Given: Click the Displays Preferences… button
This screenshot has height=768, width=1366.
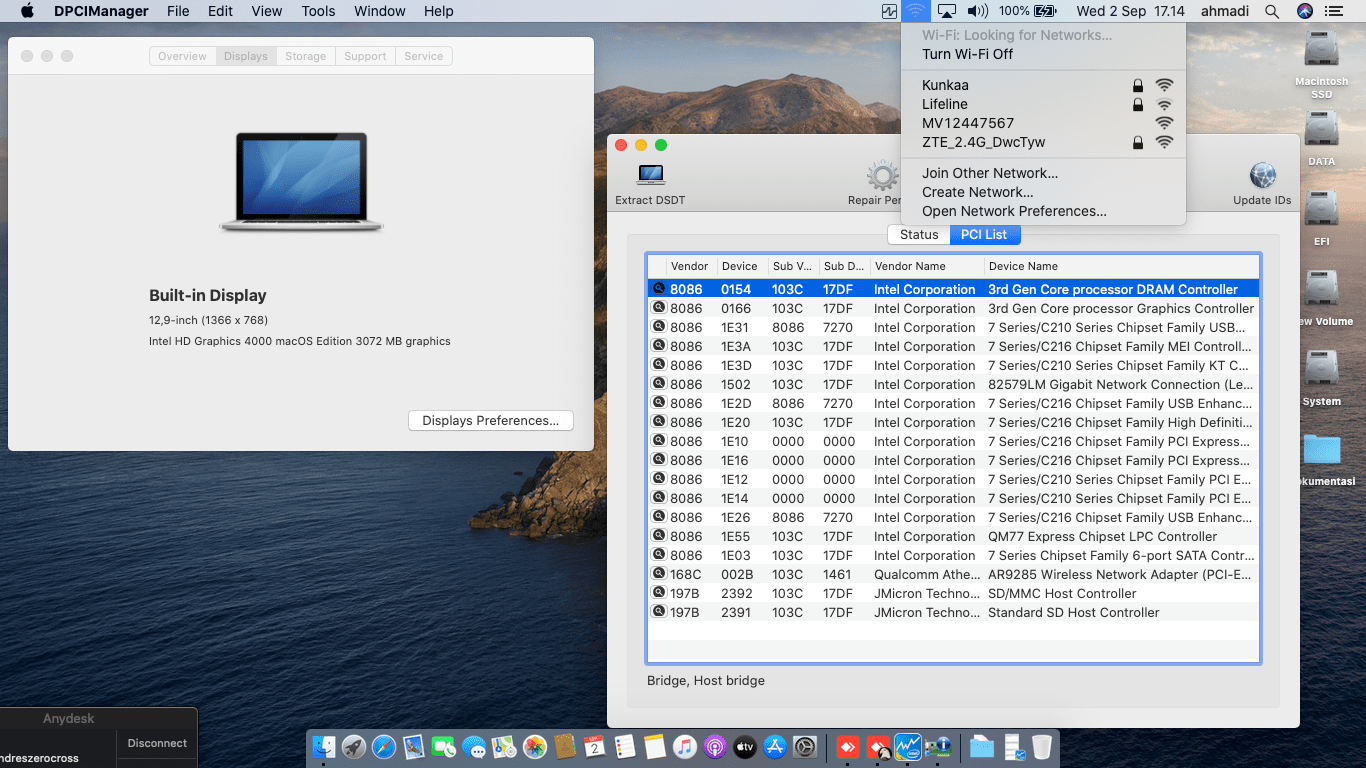Looking at the screenshot, I should [491, 421].
